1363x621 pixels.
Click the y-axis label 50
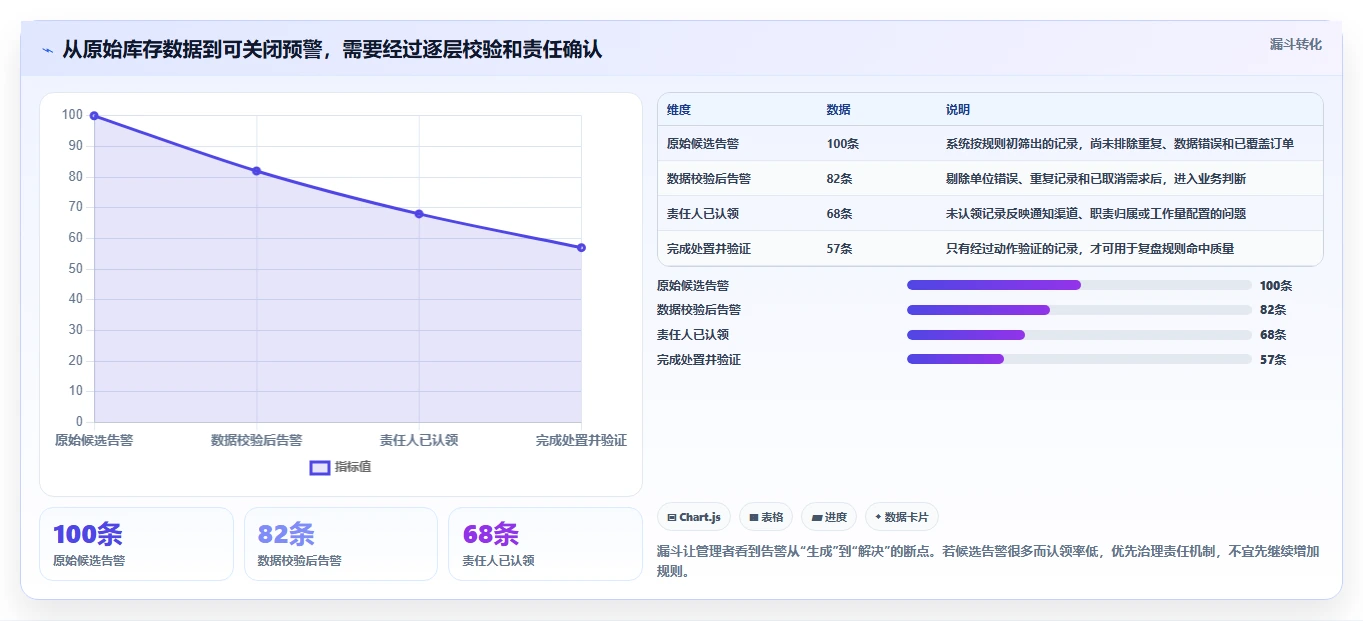[76, 268]
